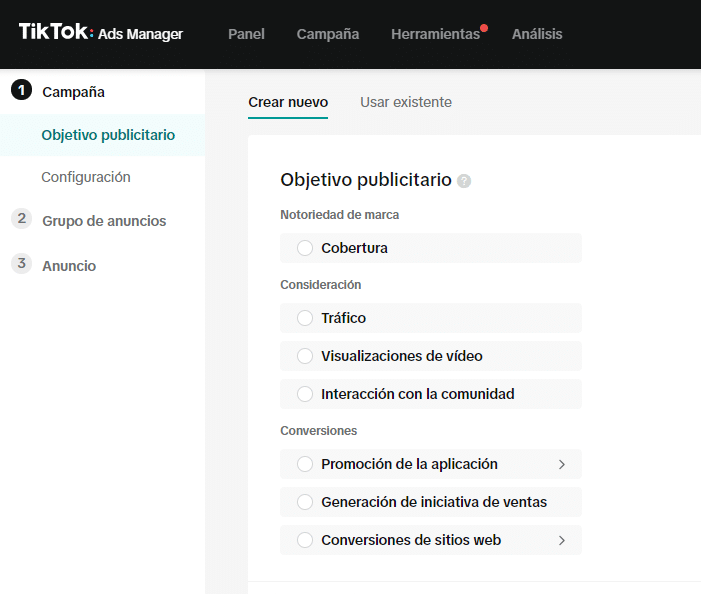This screenshot has height=594, width=701.
Task: Select Generación de iniciativa de ventas radio
Action: click(305, 502)
